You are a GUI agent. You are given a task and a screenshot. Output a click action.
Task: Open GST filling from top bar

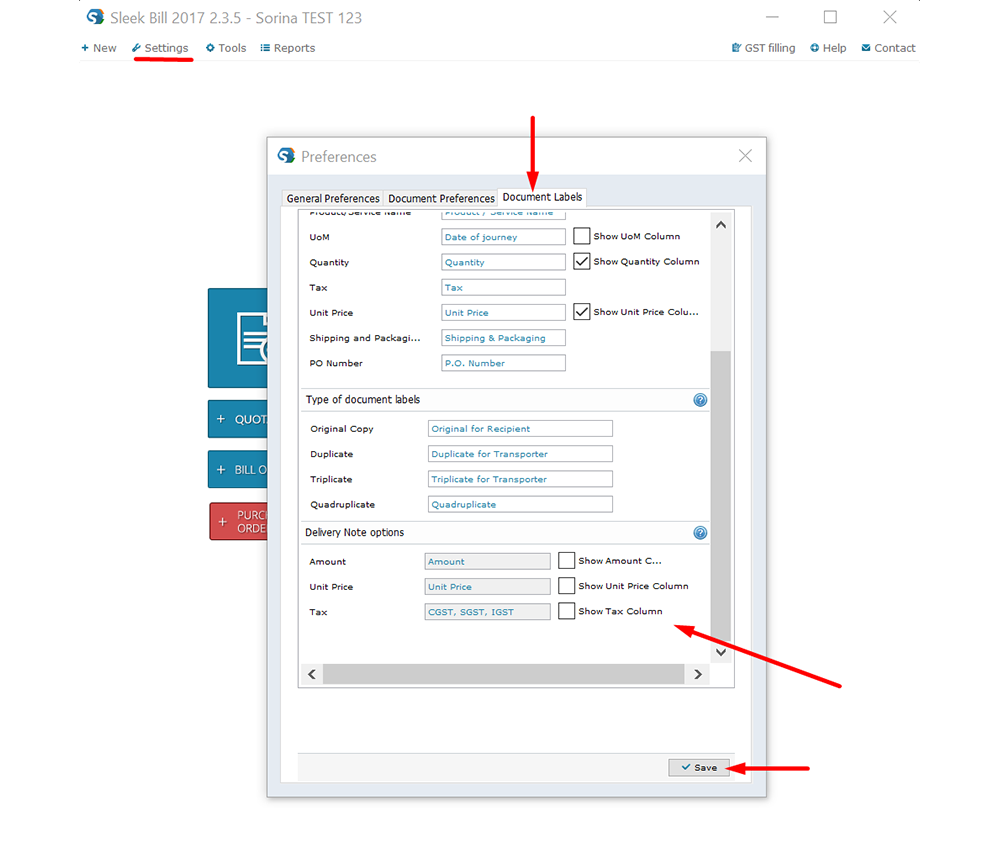764,48
